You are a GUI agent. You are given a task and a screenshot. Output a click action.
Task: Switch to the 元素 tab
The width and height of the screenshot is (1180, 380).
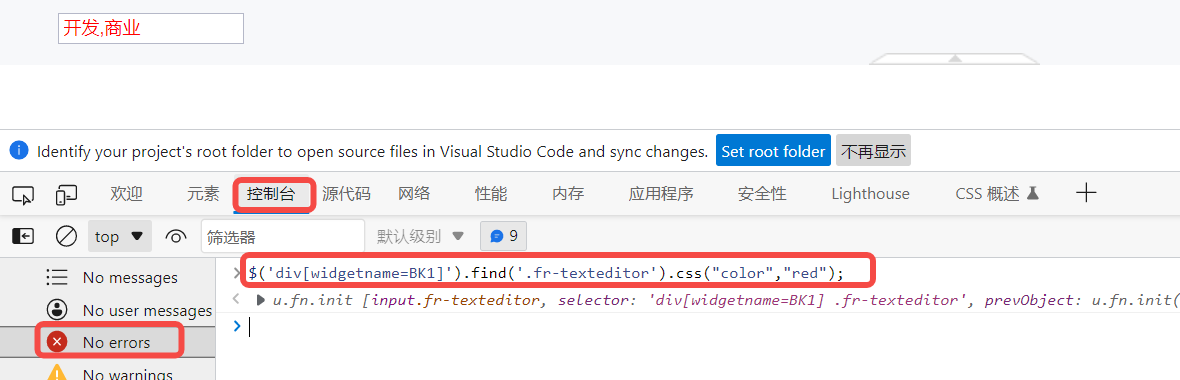coord(203,194)
